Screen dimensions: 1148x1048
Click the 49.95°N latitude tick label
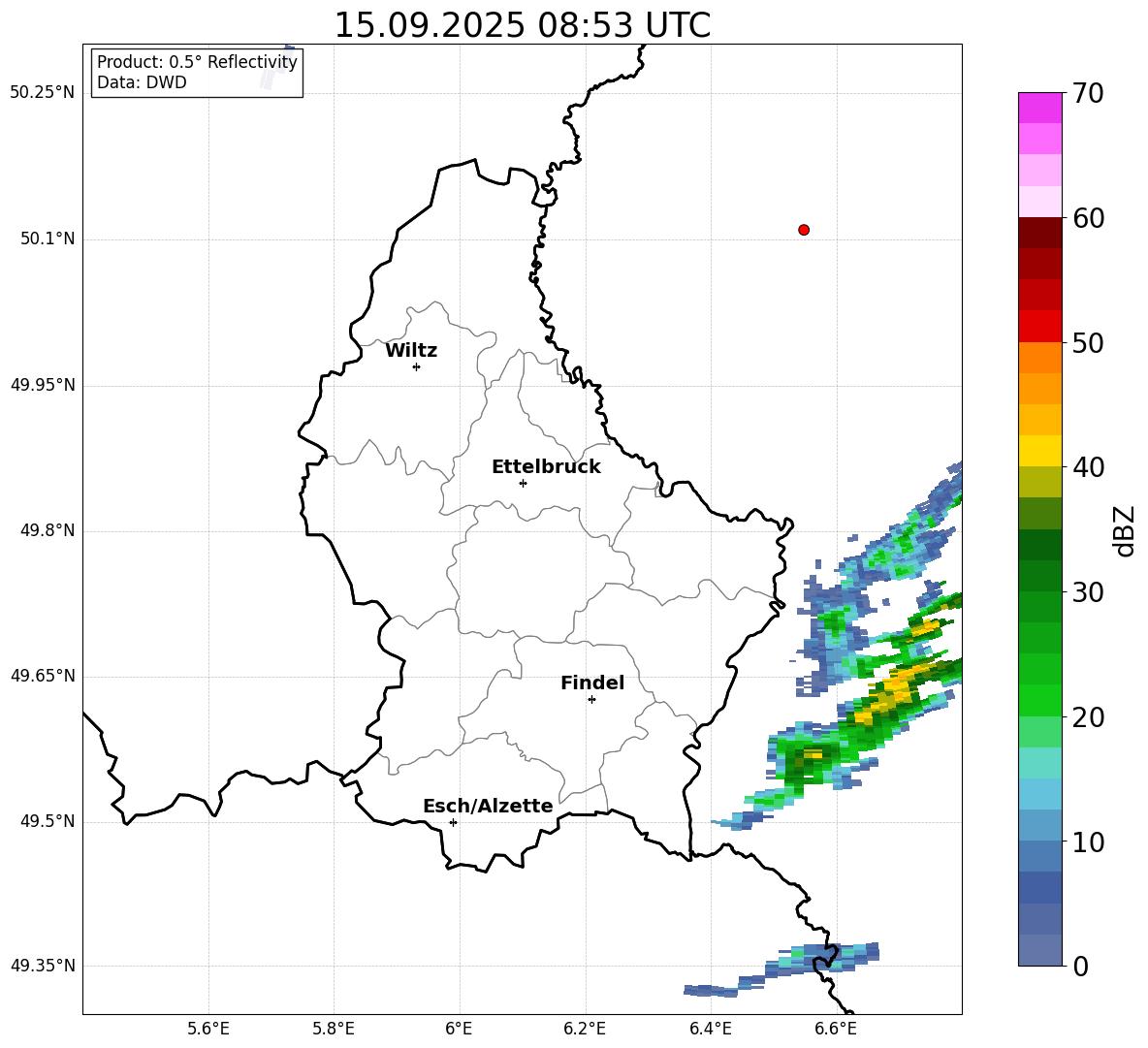coord(43,385)
